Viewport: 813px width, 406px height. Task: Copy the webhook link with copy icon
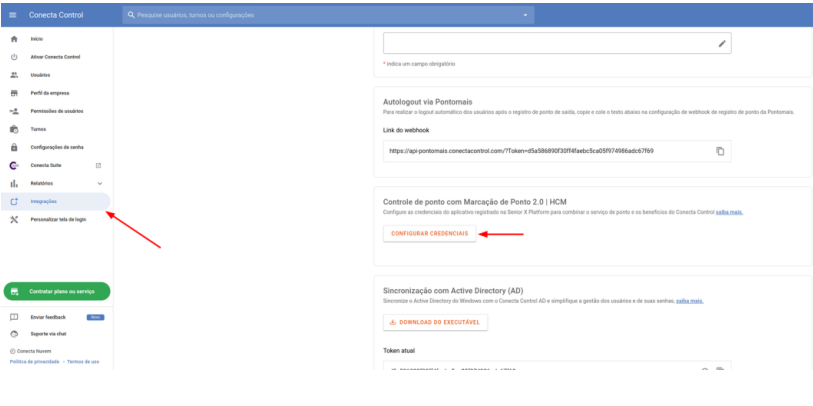[x=719, y=151]
